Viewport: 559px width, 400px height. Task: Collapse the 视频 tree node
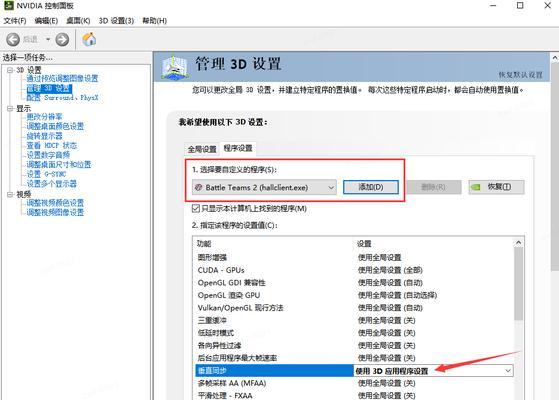pyautogui.click(x=10, y=194)
